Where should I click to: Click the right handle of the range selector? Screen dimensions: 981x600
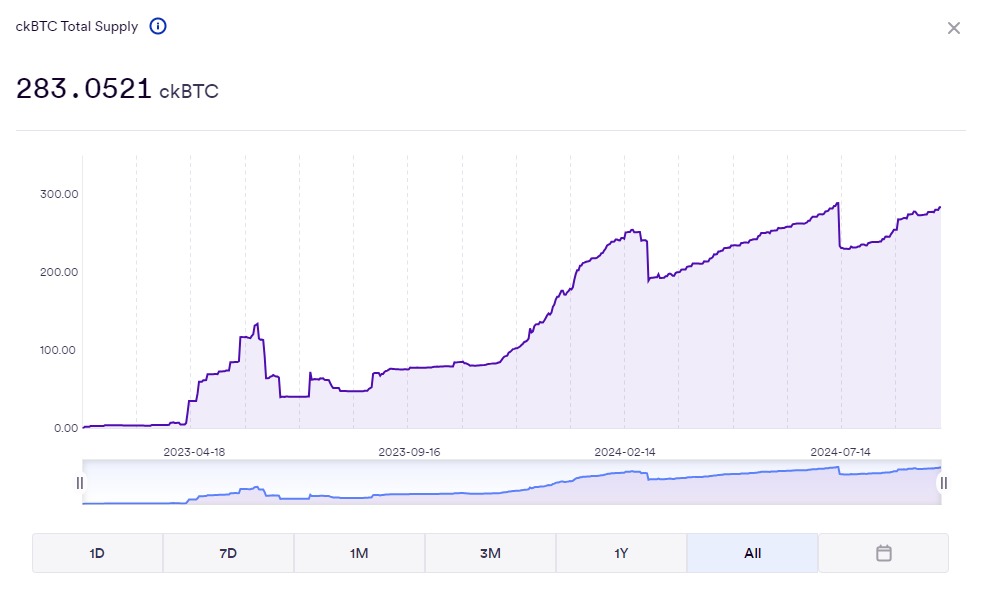coord(945,483)
